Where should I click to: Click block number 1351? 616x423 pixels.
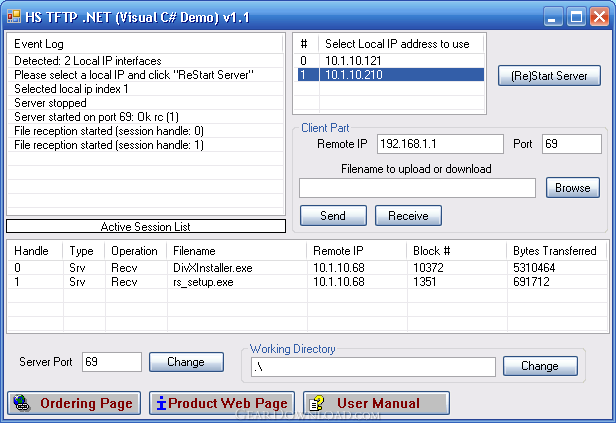click(x=425, y=282)
